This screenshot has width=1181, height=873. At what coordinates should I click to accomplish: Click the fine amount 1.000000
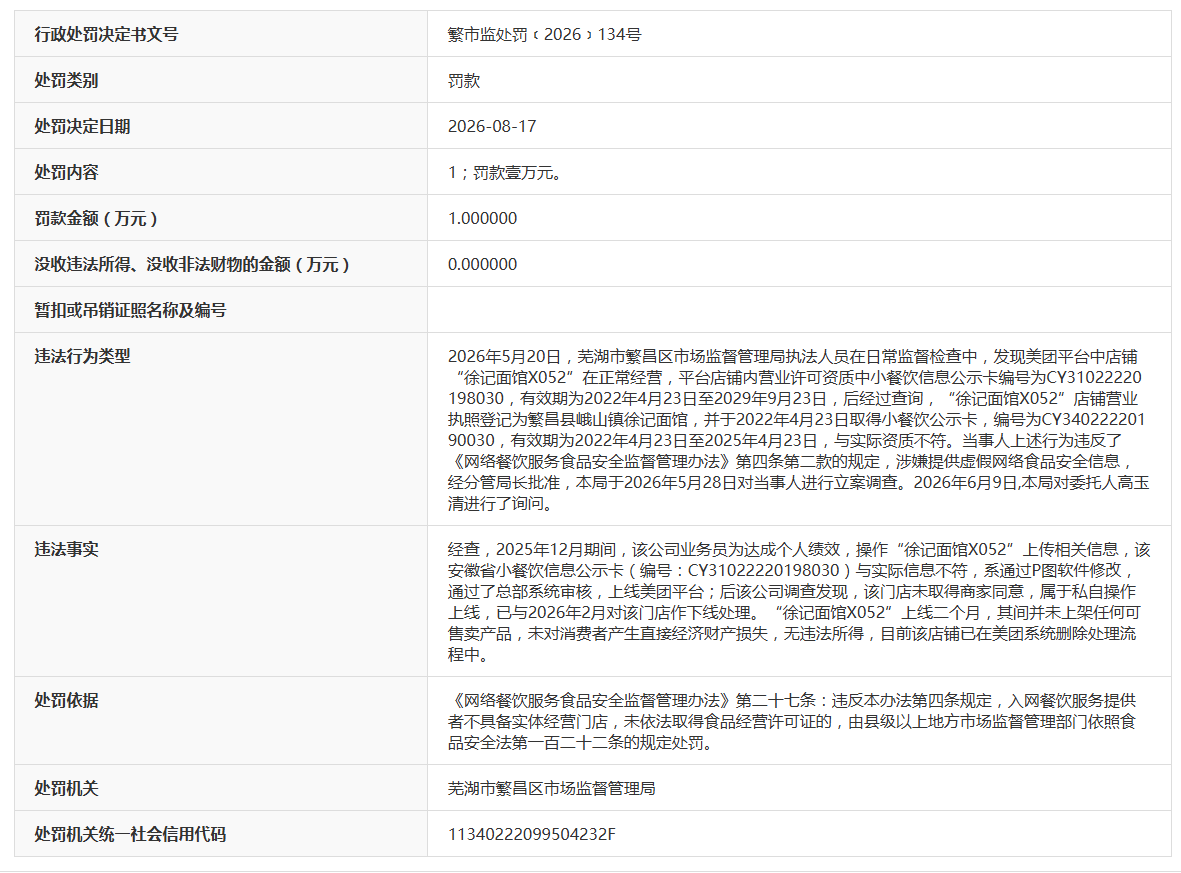click(482, 218)
